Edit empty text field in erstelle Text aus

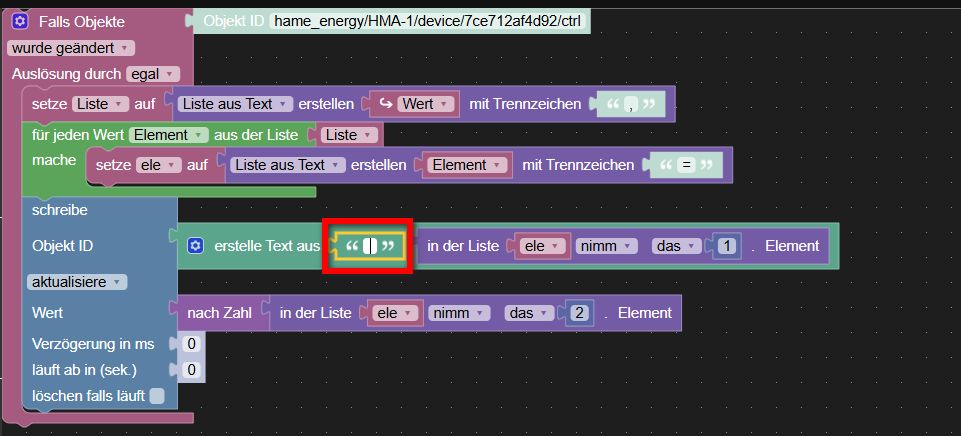[x=370, y=246]
